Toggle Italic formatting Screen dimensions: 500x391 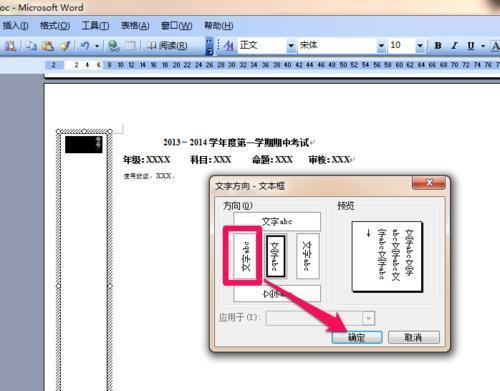point(454,46)
